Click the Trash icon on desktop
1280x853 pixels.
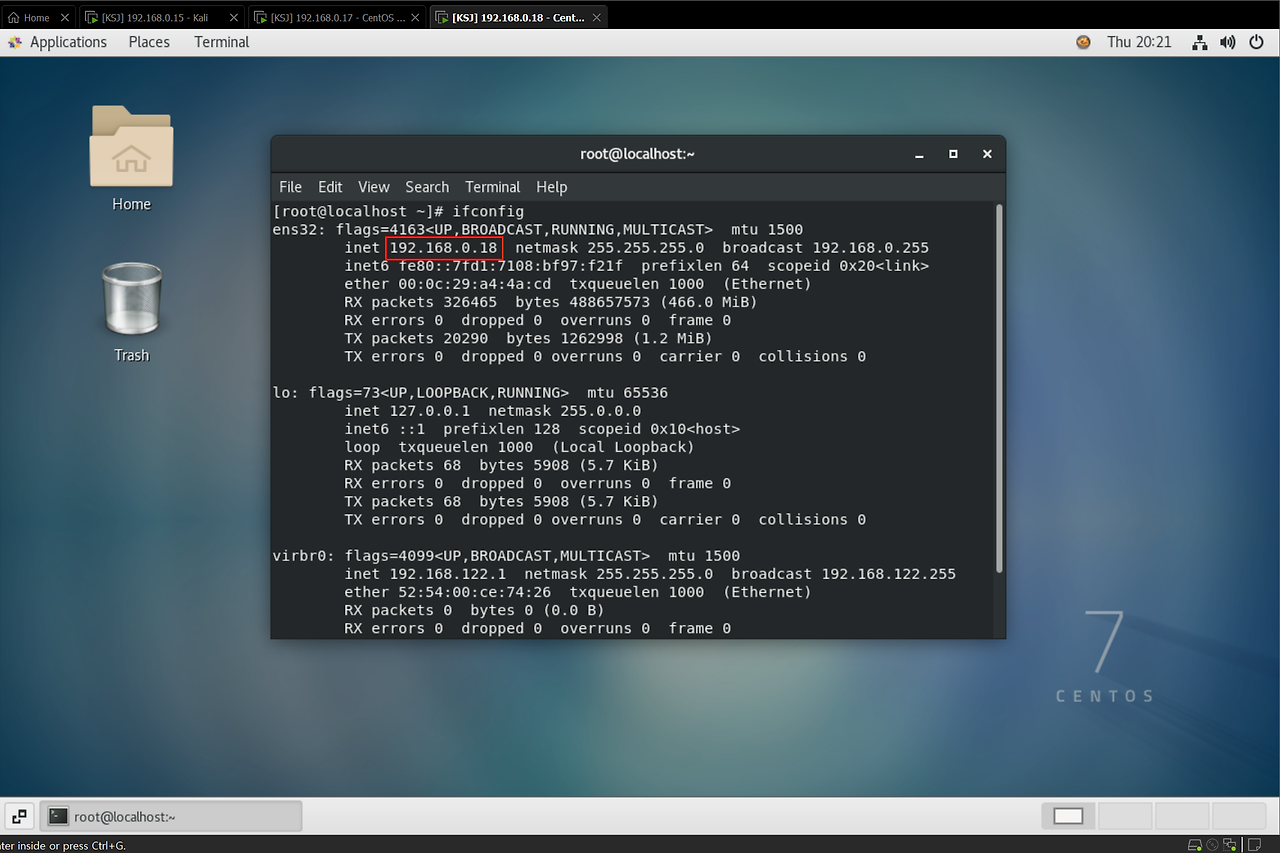click(x=131, y=300)
